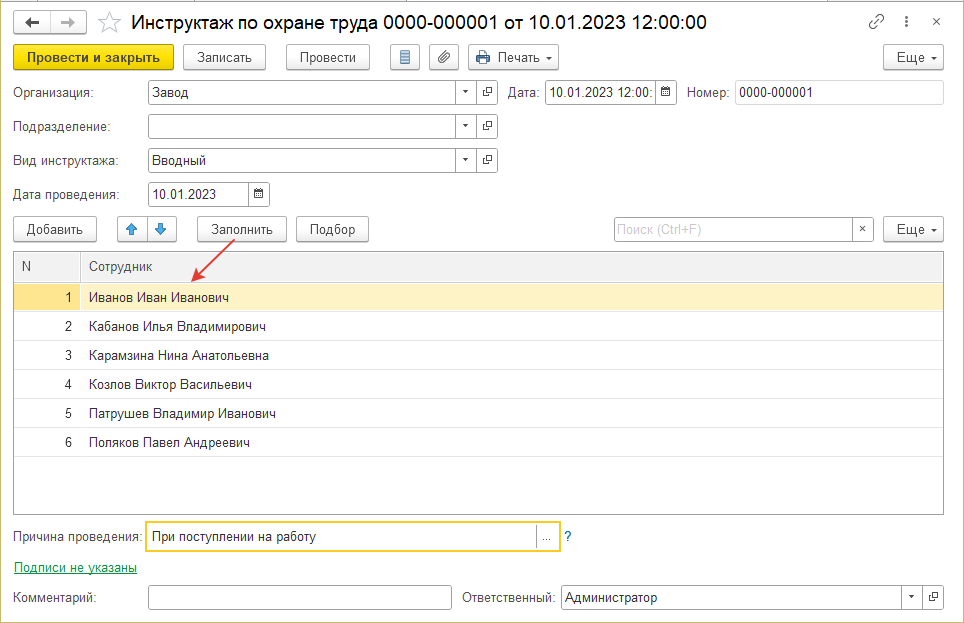Select row Карамзина Нина Анатольевна
Screen dimensions: 964x623
pyautogui.click(x=478, y=355)
